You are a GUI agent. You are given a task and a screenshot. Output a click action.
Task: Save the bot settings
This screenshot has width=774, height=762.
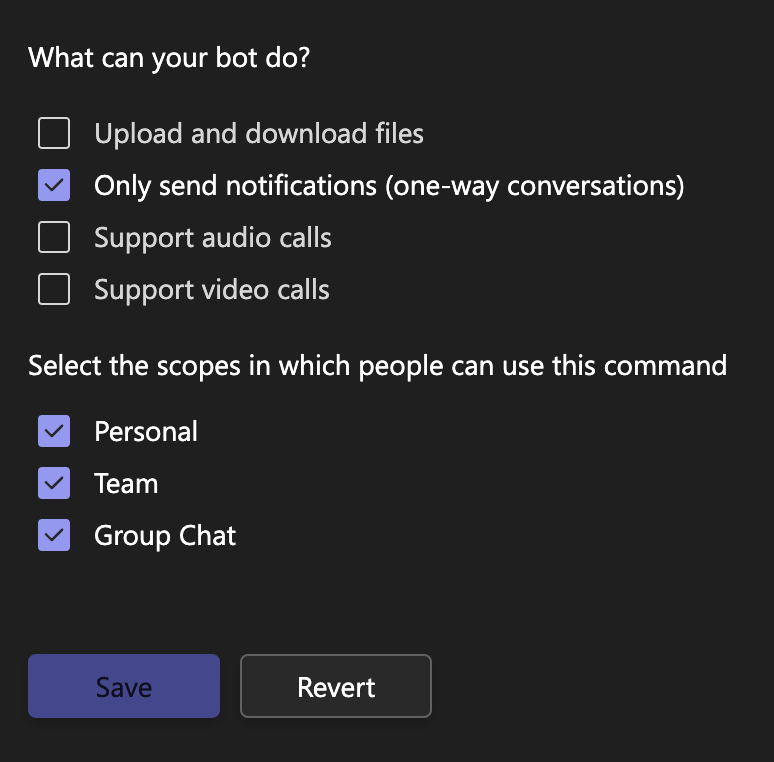(124, 686)
